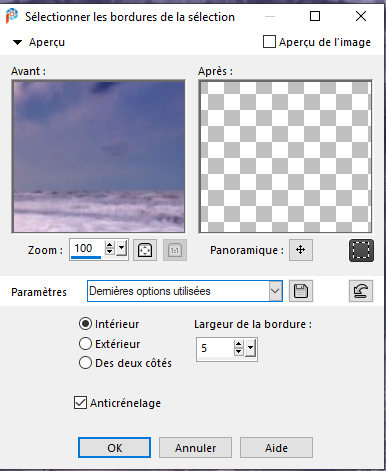The width and height of the screenshot is (386, 471).
Task: Uncheck the Anticrénelage checkbox
Action: (x=80, y=403)
